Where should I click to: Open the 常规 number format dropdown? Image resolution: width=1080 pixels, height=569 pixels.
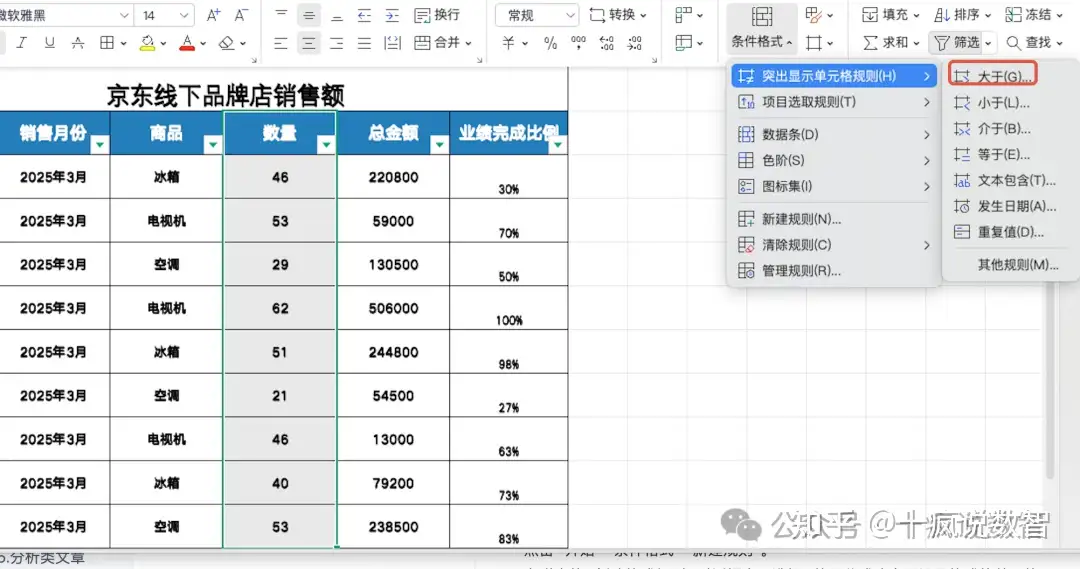(x=570, y=14)
